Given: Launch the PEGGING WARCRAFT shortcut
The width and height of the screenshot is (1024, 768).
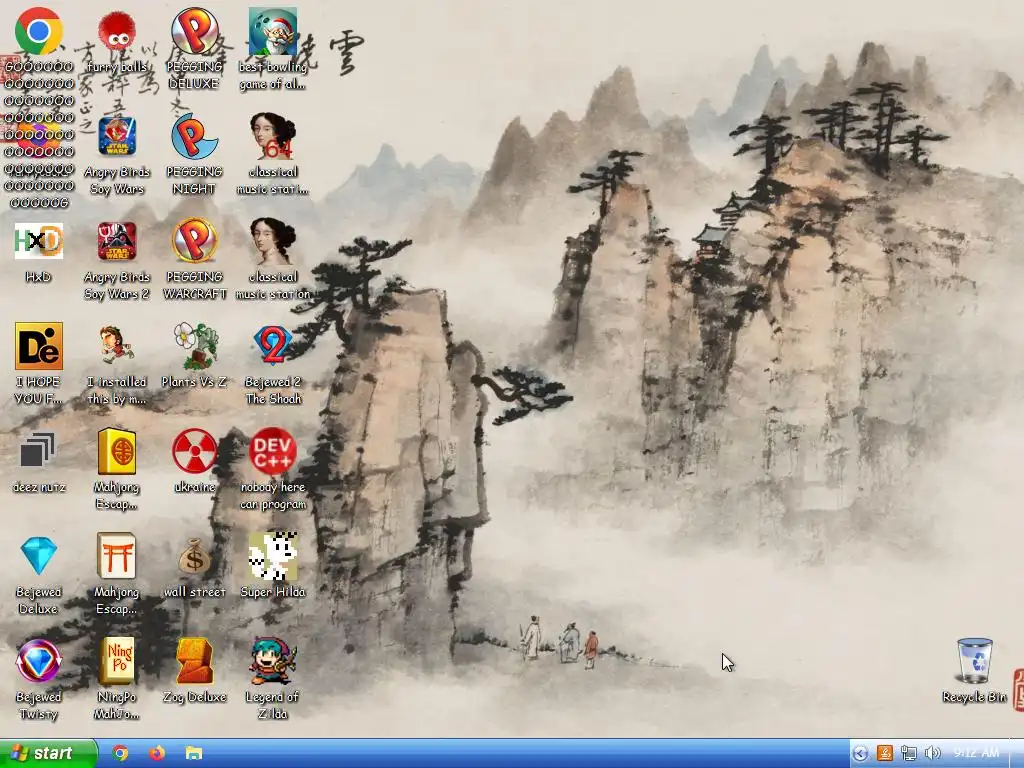Looking at the screenshot, I should pyautogui.click(x=194, y=241).
